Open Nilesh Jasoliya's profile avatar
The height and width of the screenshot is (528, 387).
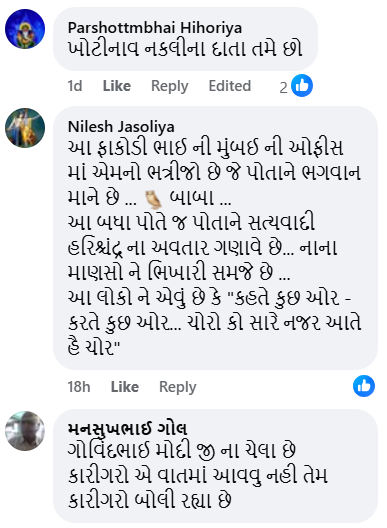pos(25,128)
